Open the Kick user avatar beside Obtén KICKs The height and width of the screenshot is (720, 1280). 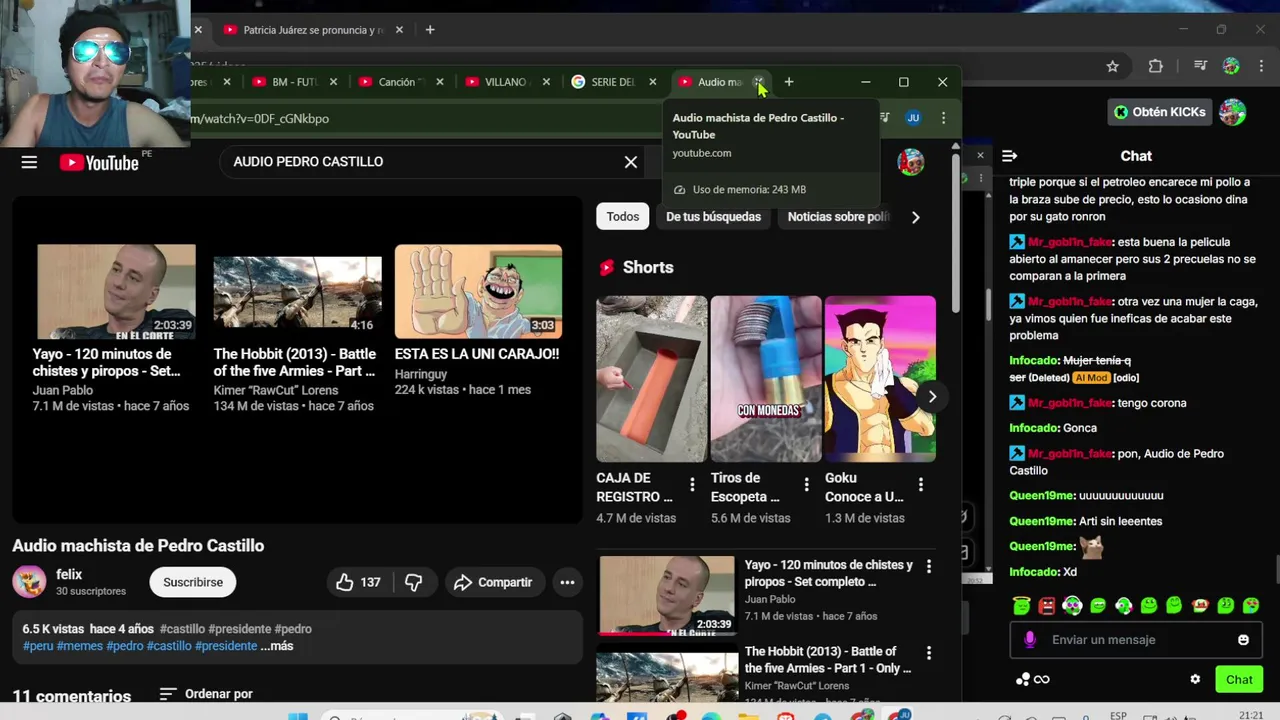tap(1233, 112)
